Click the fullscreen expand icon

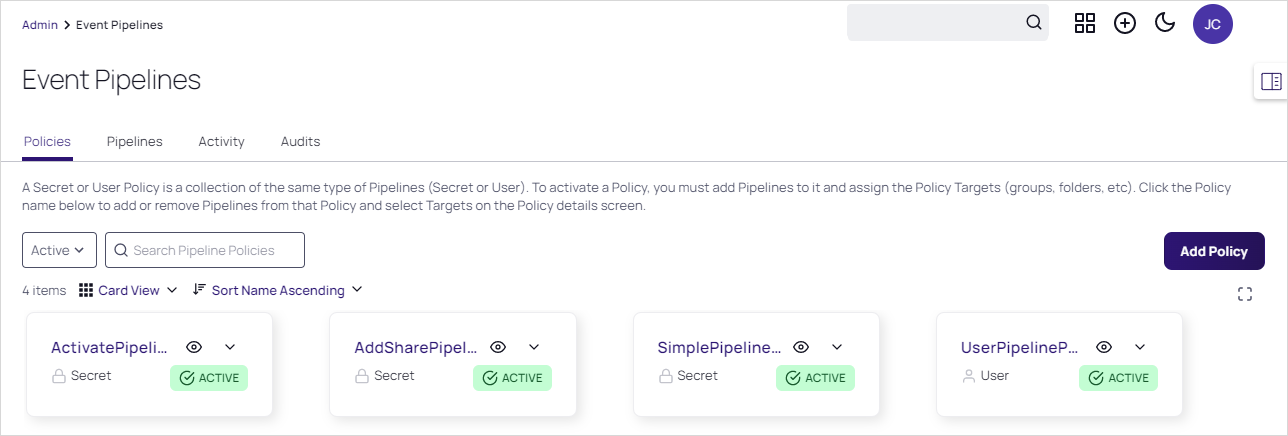tap(1245, 294)
